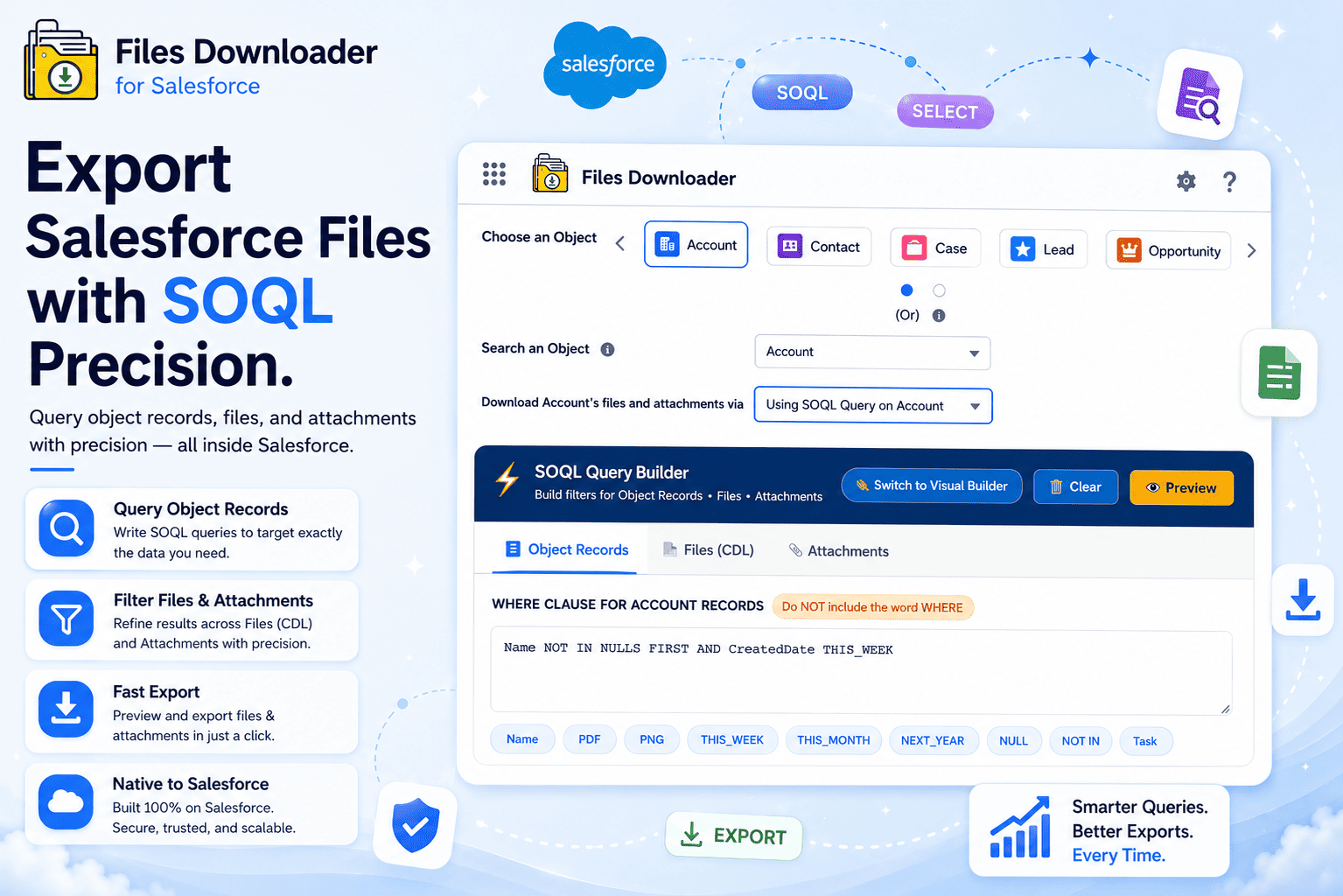This screenshot has height=896, width=1343.
Task: Choose the Lead object
Action: (1043, 249)
